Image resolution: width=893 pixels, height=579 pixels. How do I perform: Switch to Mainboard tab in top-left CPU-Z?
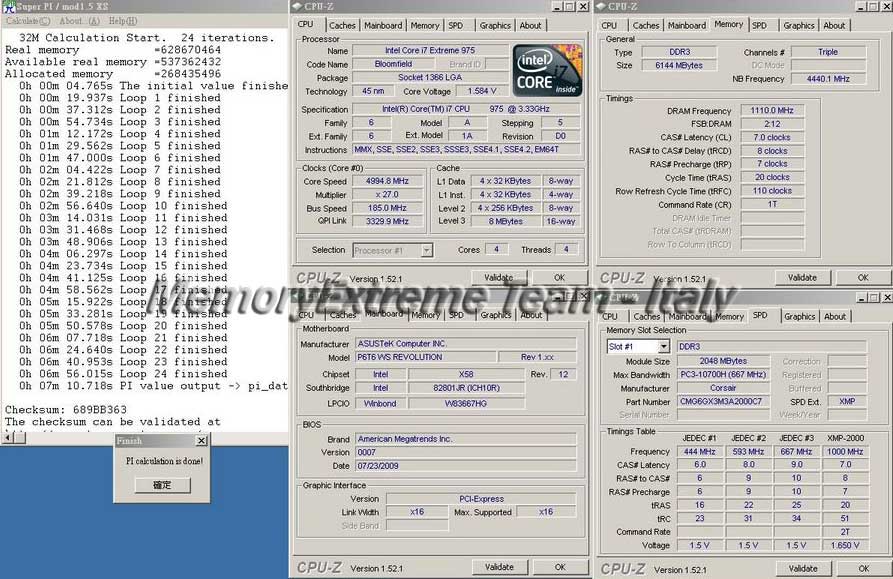[383, 26]
